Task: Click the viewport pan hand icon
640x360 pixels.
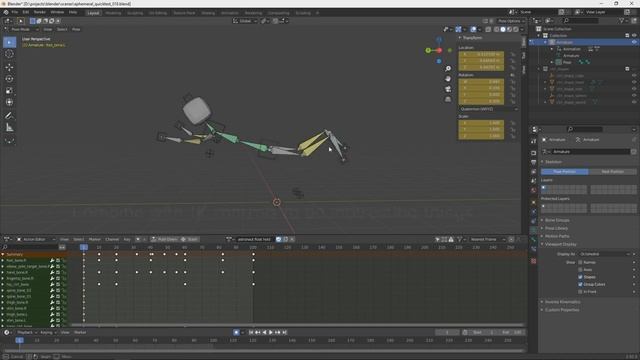Action: coord(448,79)
